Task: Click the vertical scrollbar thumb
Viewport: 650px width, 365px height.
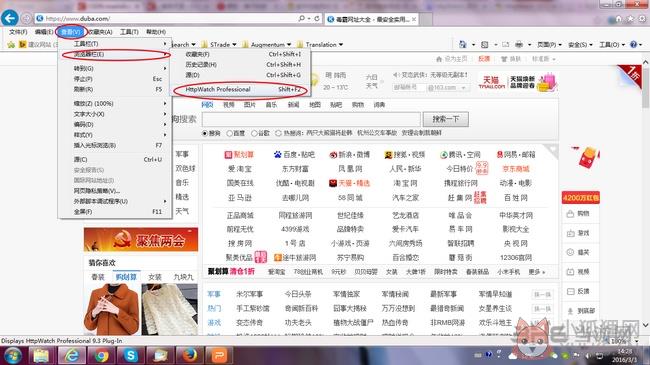Action: click(646, 88)
